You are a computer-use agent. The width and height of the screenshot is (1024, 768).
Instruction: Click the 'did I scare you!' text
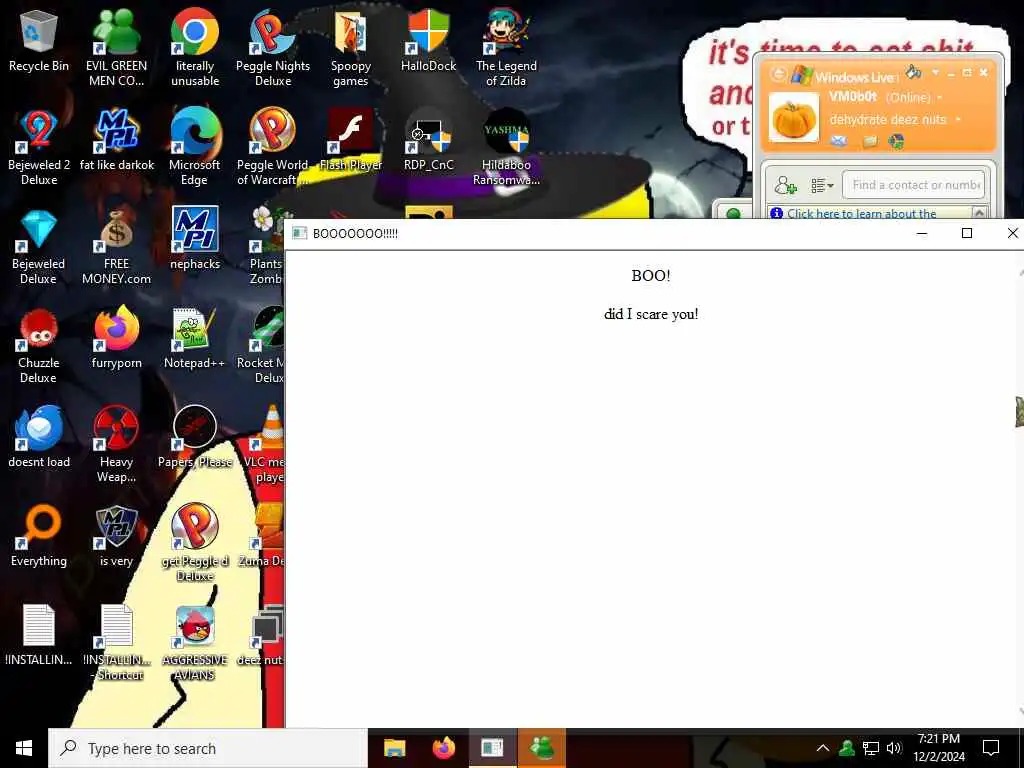tap(651, 314)
